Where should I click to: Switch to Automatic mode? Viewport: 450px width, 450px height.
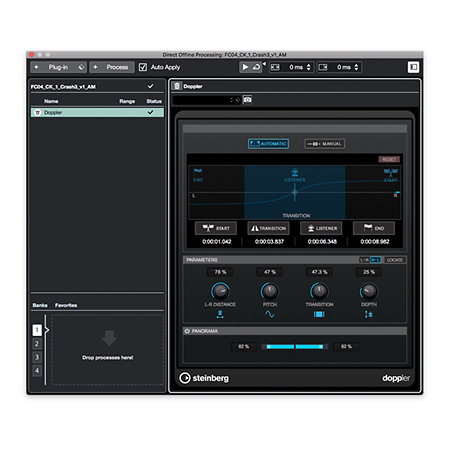click(x=268, y=144)
